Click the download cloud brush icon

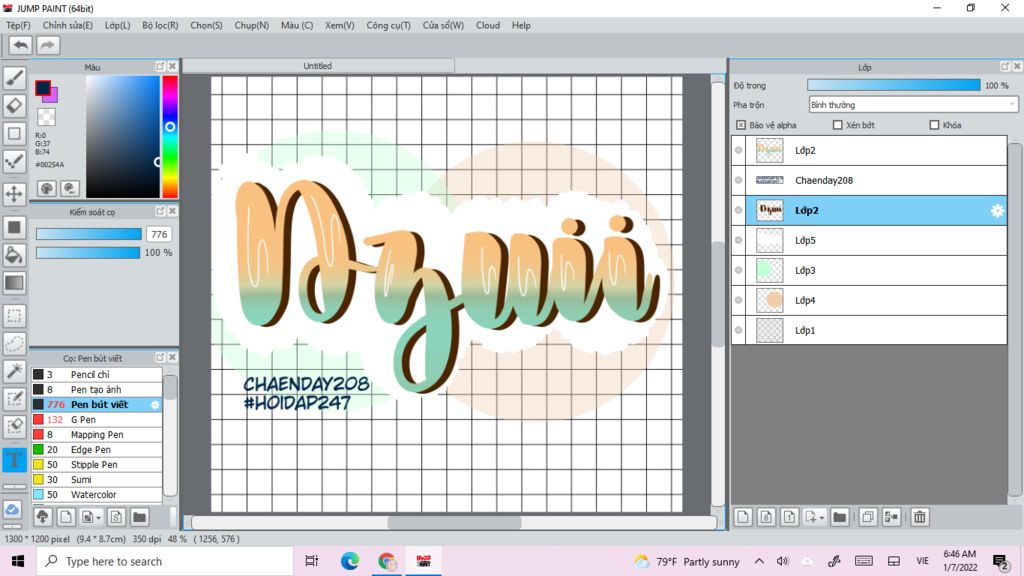coord(42,517)
